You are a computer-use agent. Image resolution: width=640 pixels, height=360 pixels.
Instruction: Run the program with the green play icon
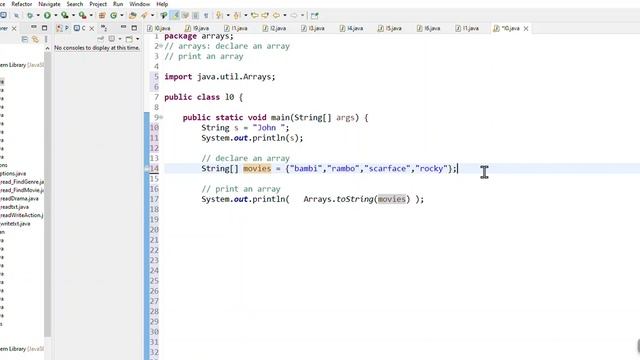pos(47,16)
